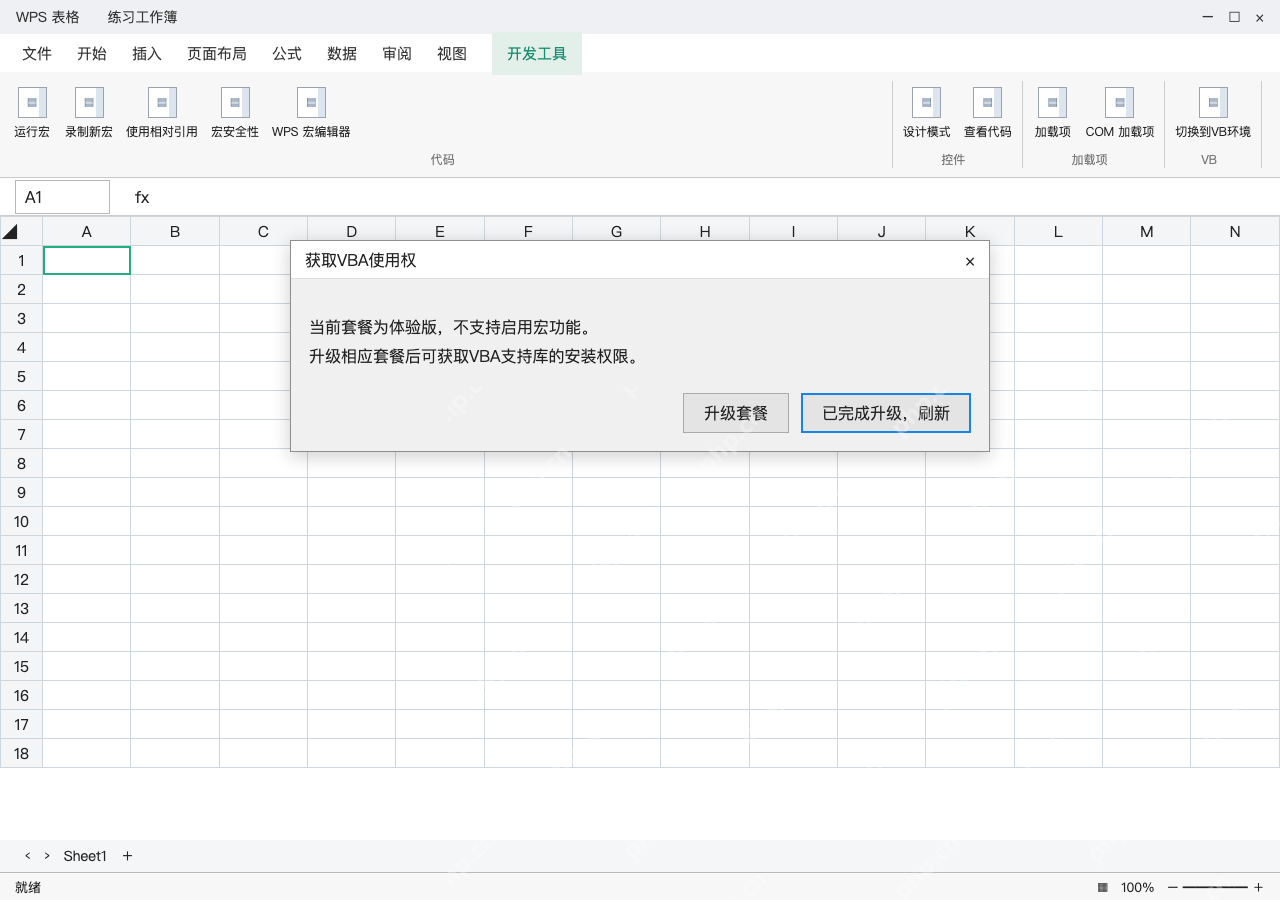Image resolution: width=1280 pixels, height=900 pixels.
Task: Switch to the 视图 tab
Action: [x=452, y=54]
